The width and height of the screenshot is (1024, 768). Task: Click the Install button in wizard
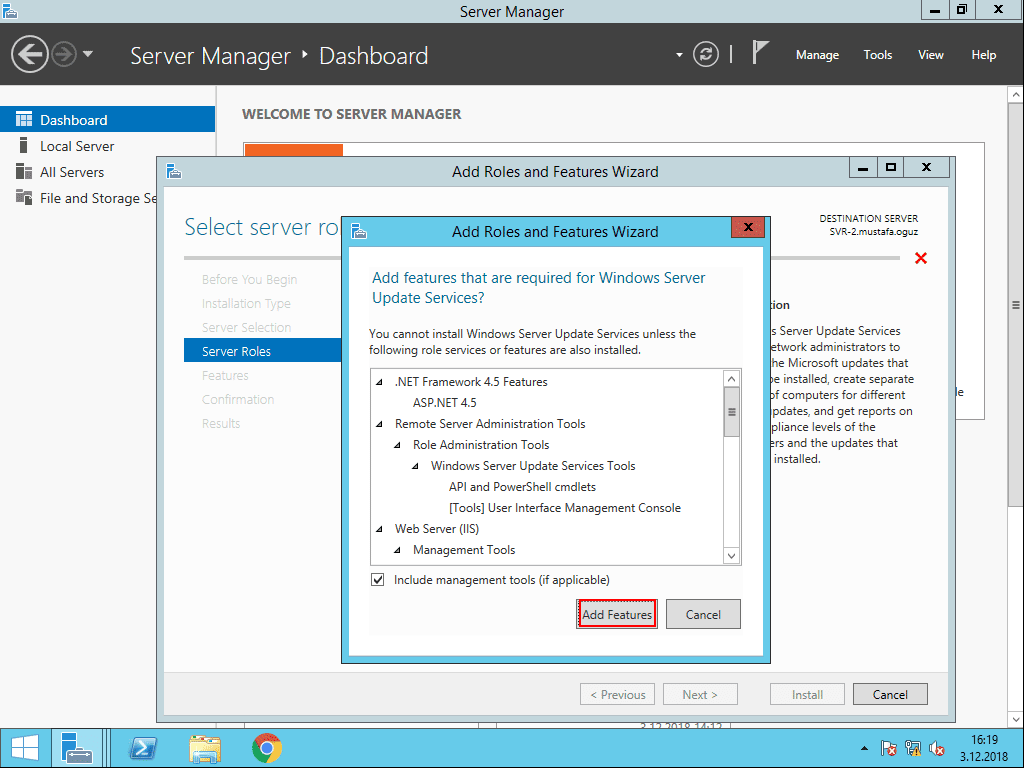807,694
